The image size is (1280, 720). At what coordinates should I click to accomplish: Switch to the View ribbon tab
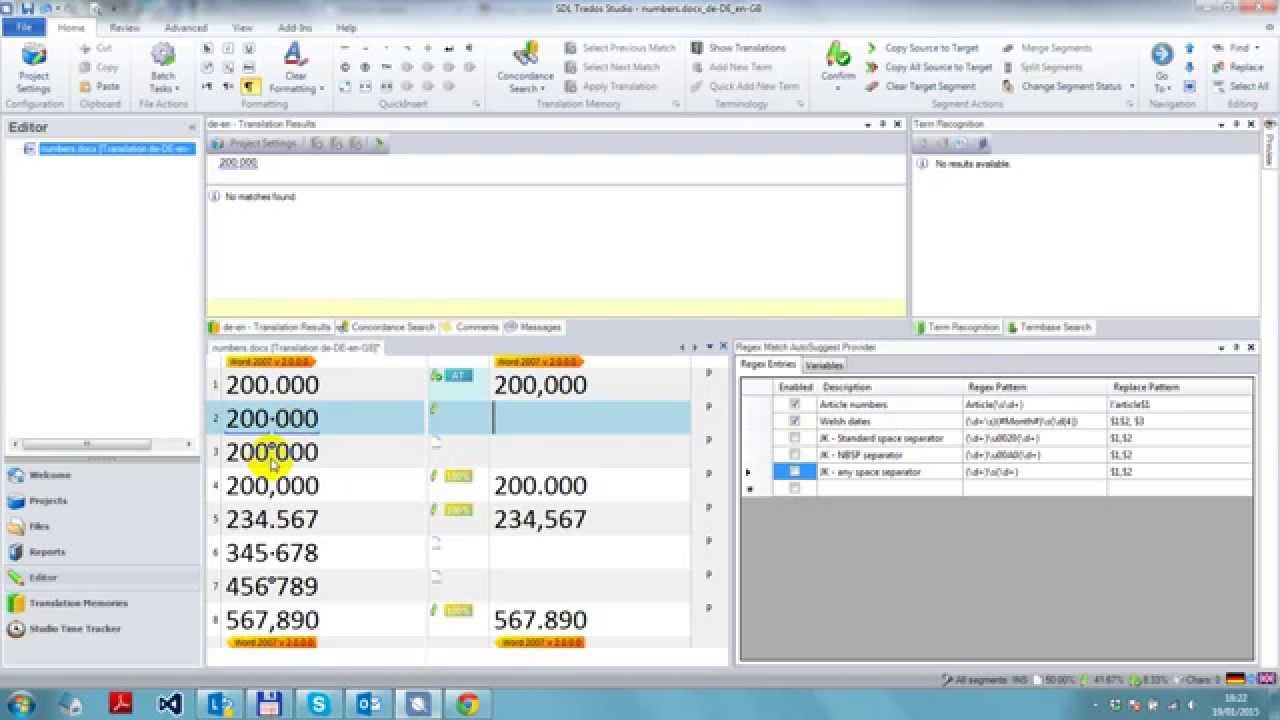(242, 28)
